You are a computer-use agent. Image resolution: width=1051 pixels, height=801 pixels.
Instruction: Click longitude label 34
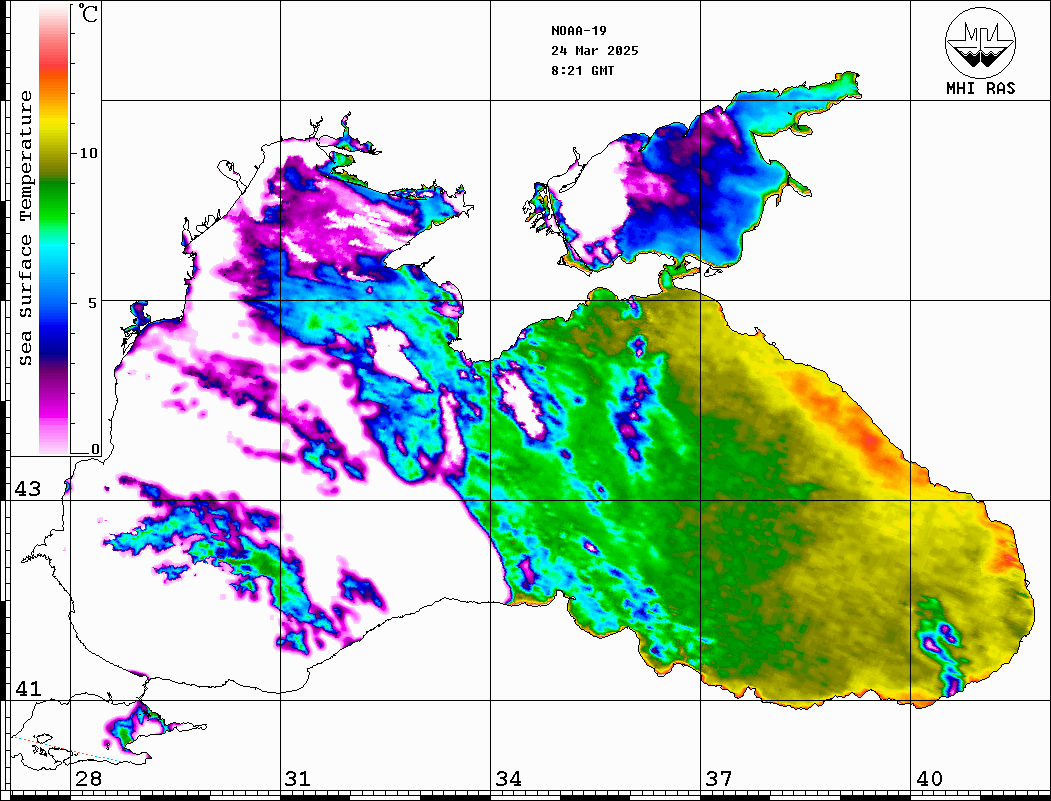[509, 779]
